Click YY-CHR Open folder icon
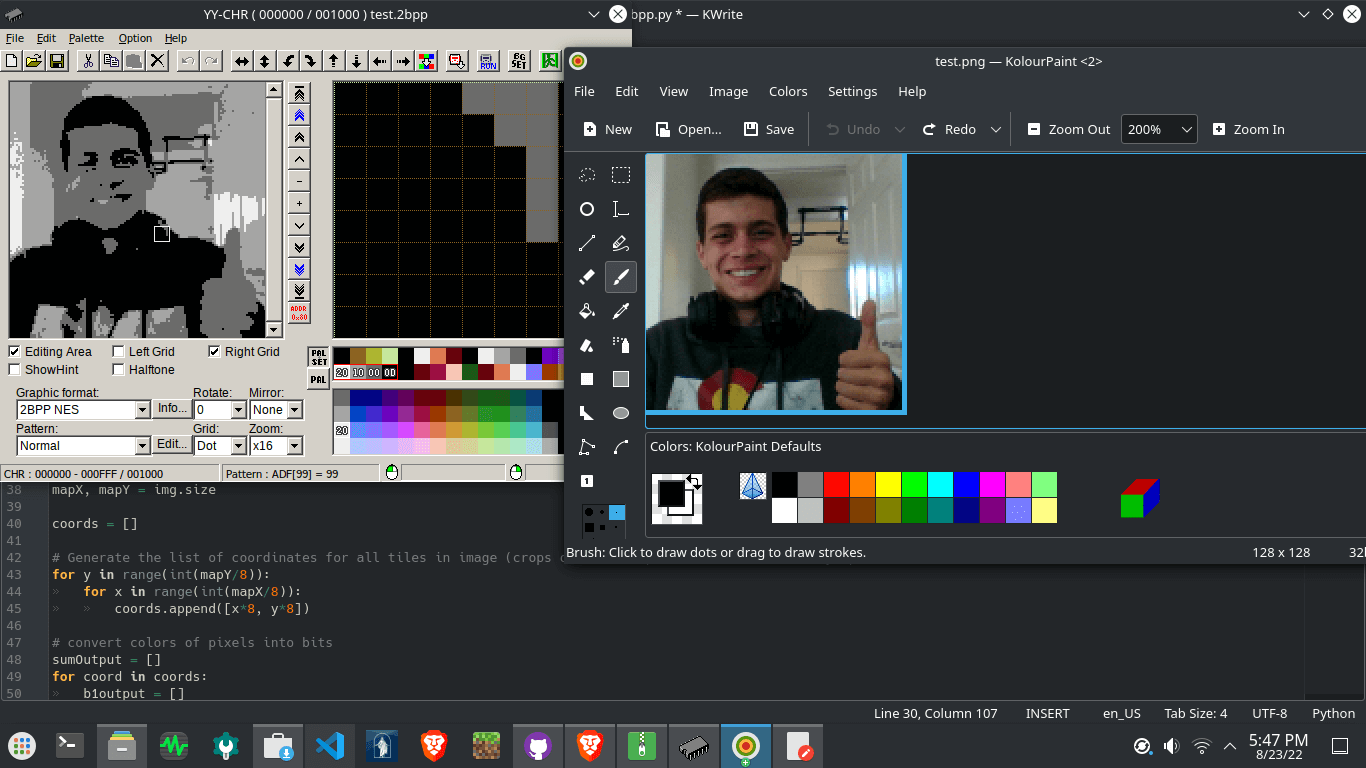The image size is (1366, 768). 34,61
